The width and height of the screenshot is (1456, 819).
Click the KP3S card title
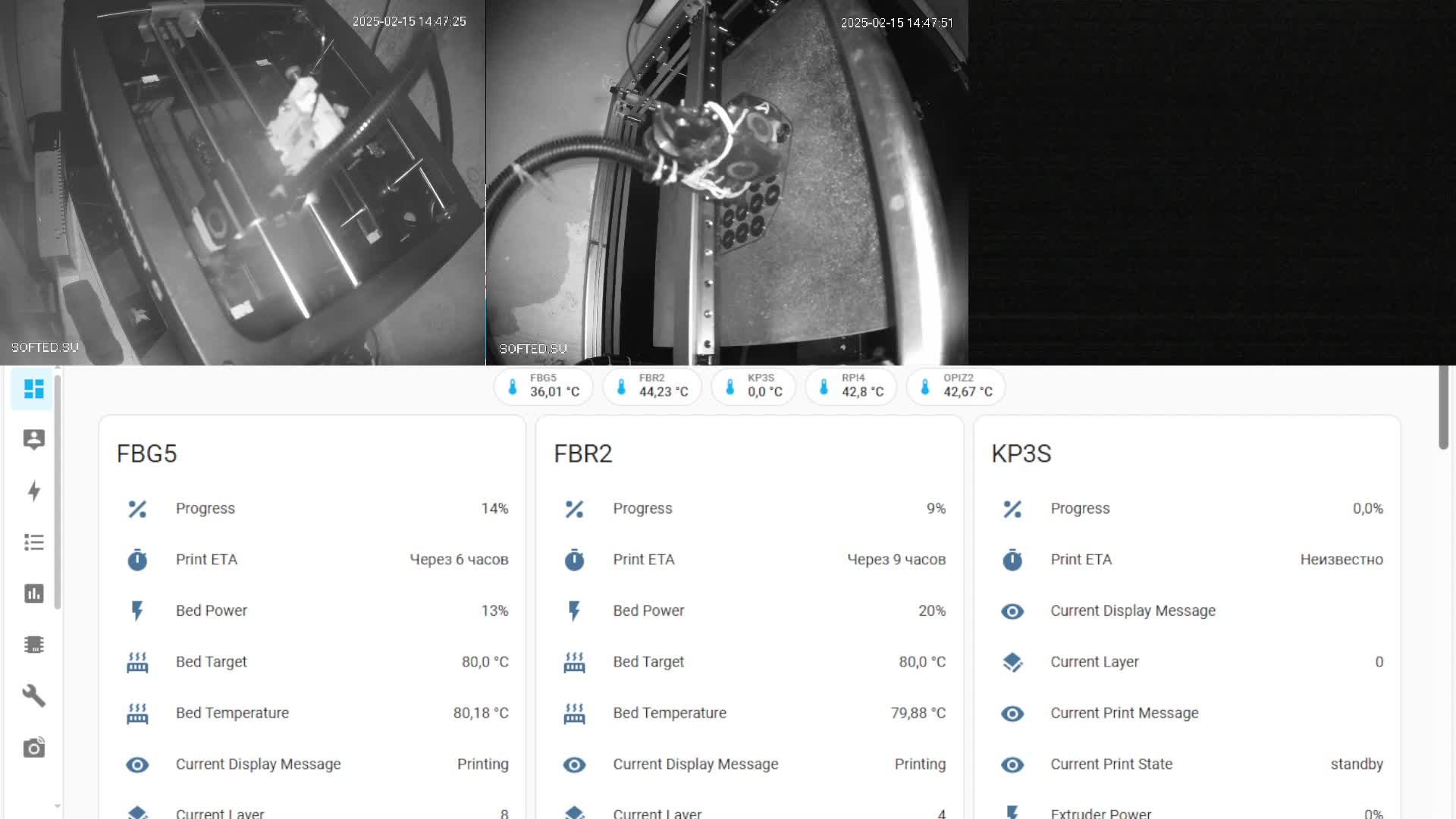tap(1021, 453)
